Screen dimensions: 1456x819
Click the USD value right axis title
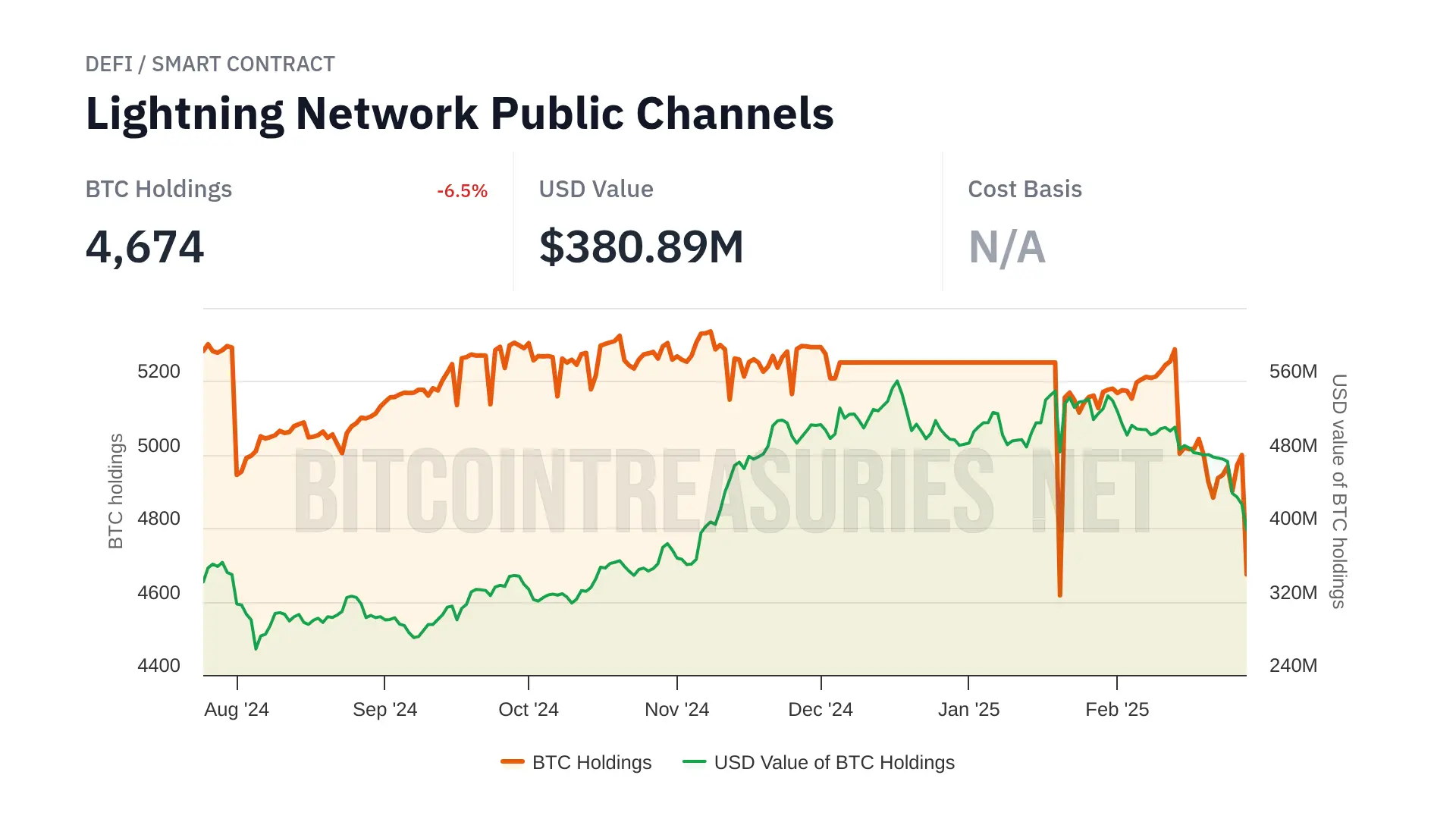(1339, 491)
